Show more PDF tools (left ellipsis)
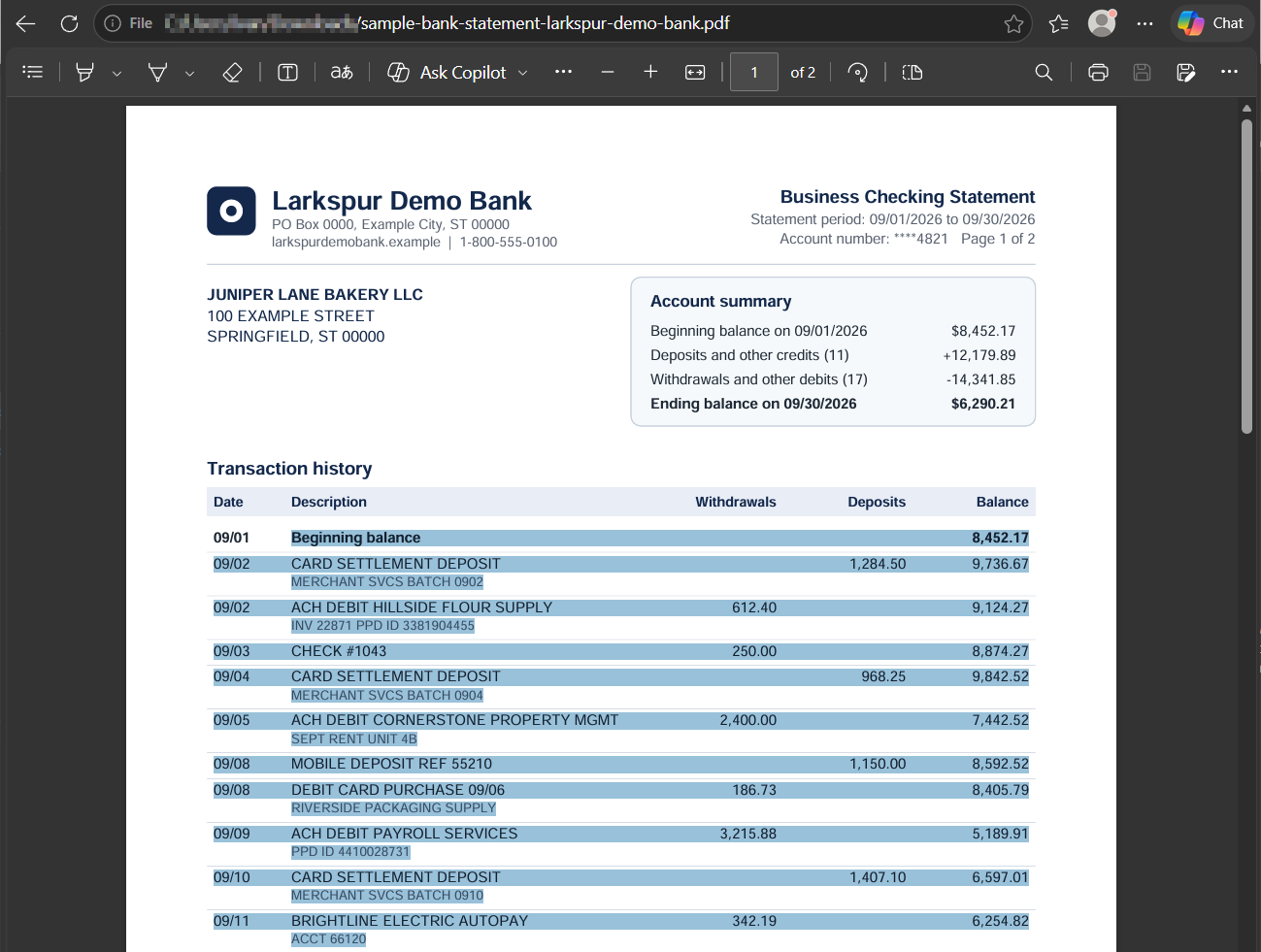 tap(563, 72)
